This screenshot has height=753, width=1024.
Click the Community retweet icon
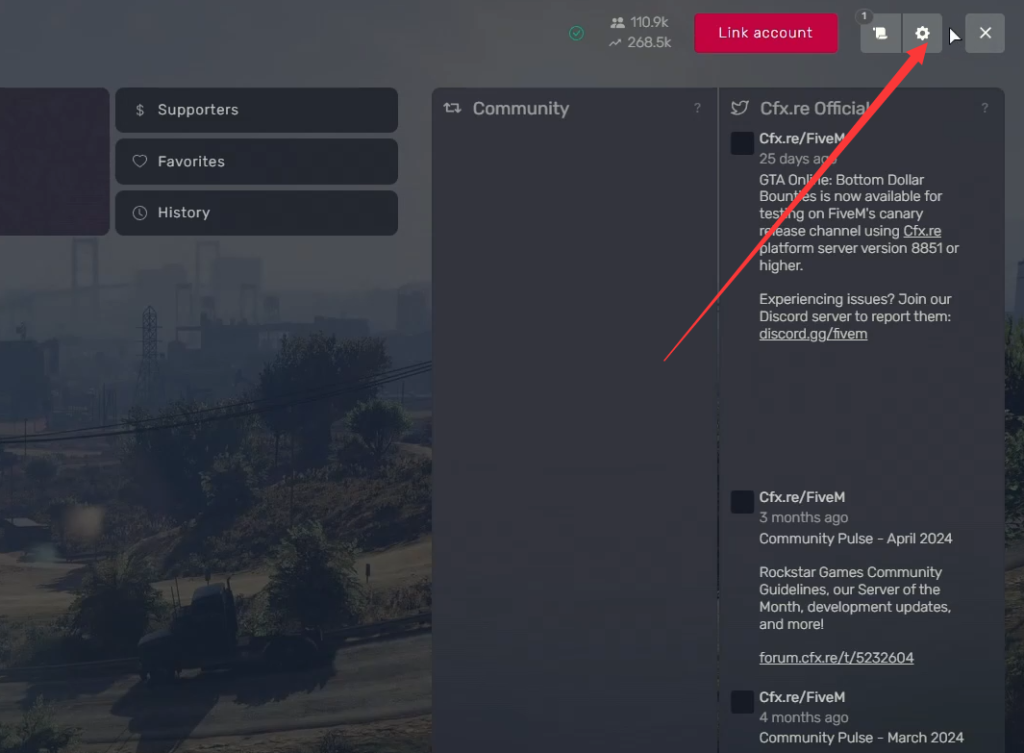452,108
